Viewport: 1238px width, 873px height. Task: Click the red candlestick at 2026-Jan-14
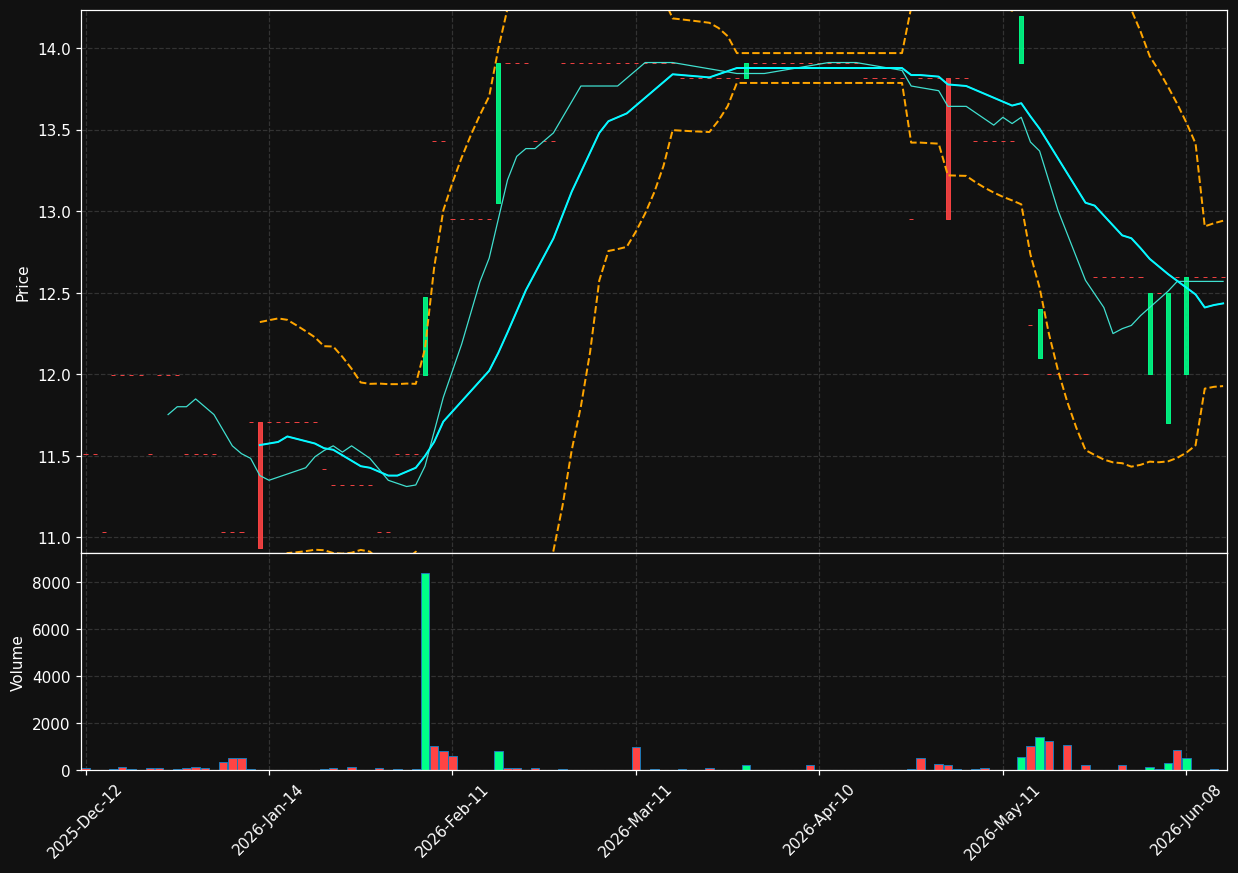point(260,485)
